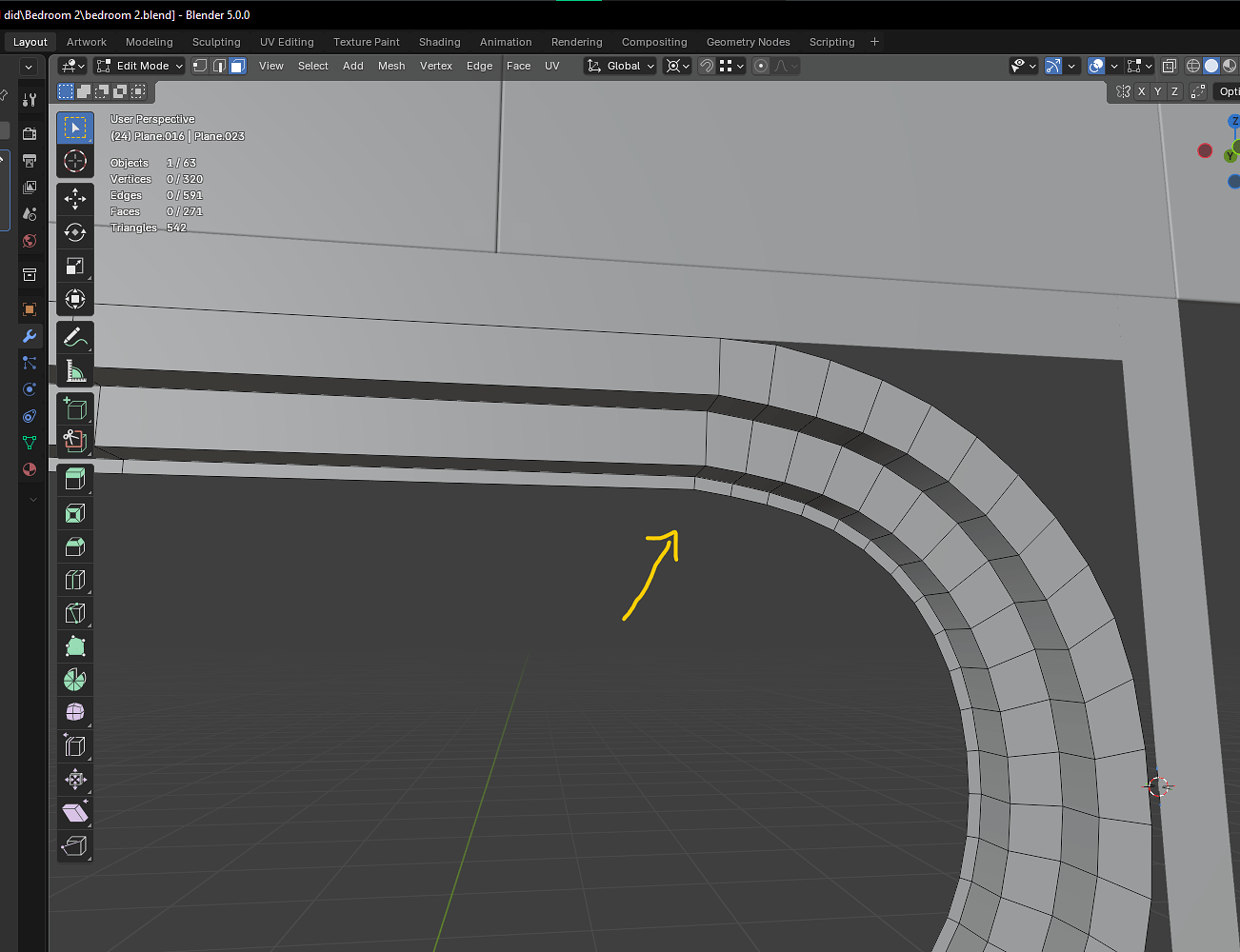This screenshot has width=1240, height=952.
Task: Select the Annotate pencil tool
Action: tap(75, 337)
